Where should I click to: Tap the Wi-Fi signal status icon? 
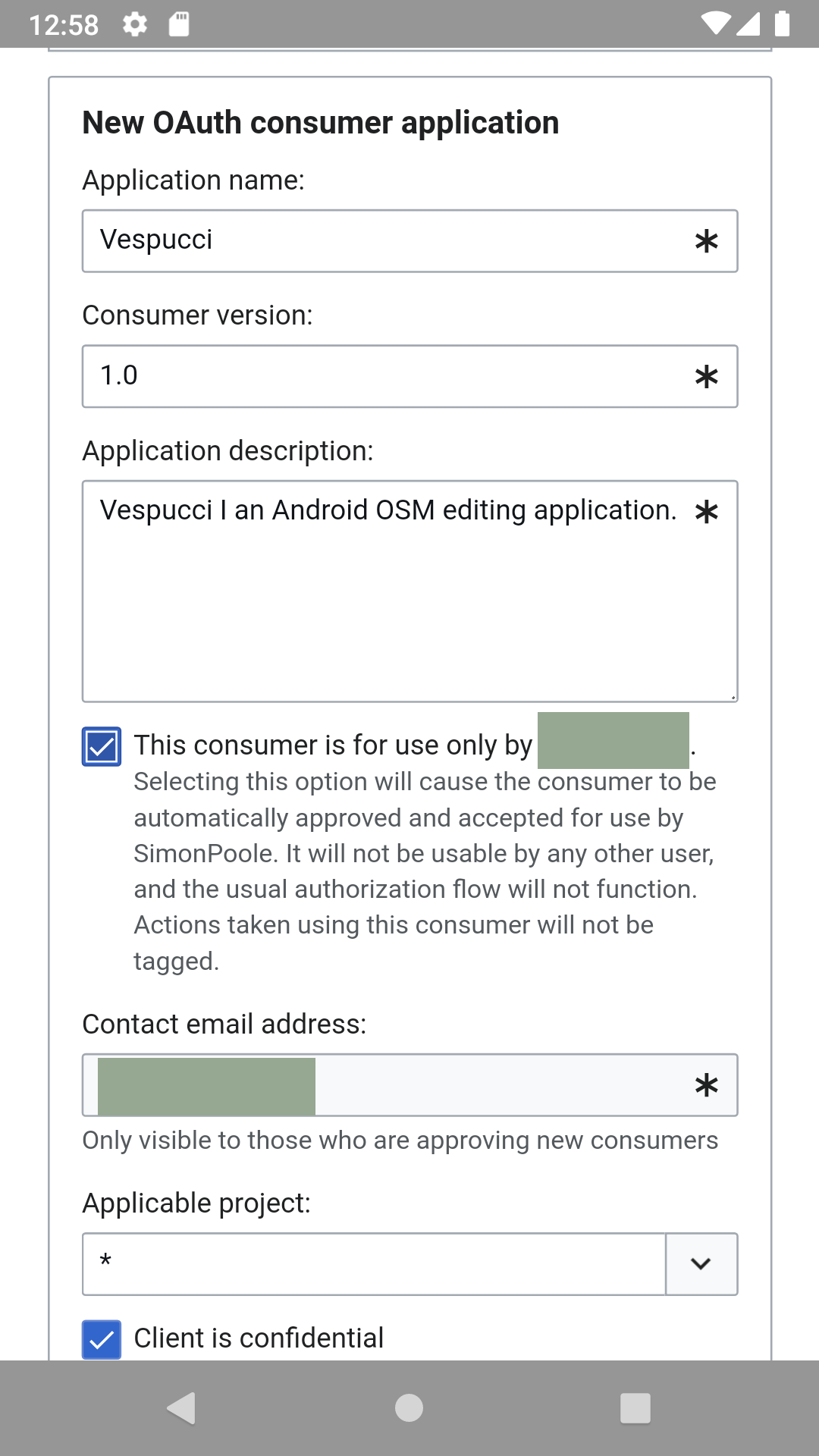[x=715, y=24]
